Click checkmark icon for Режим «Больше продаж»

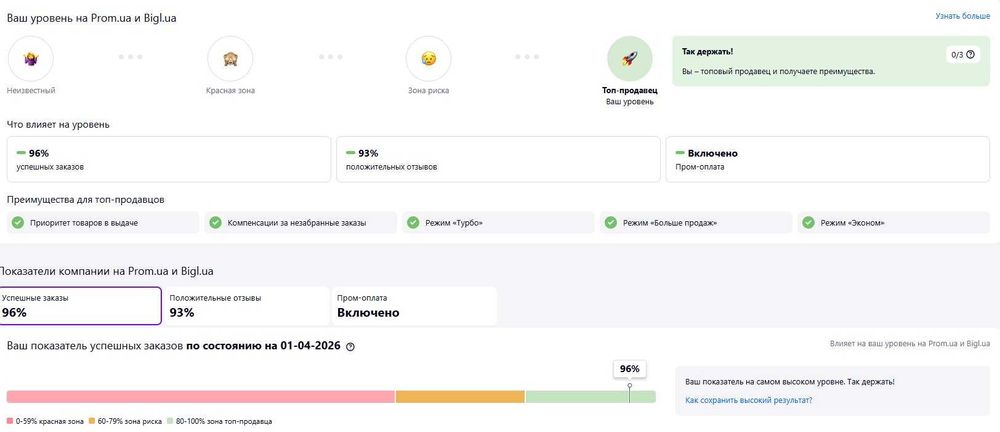coord(611,223)
